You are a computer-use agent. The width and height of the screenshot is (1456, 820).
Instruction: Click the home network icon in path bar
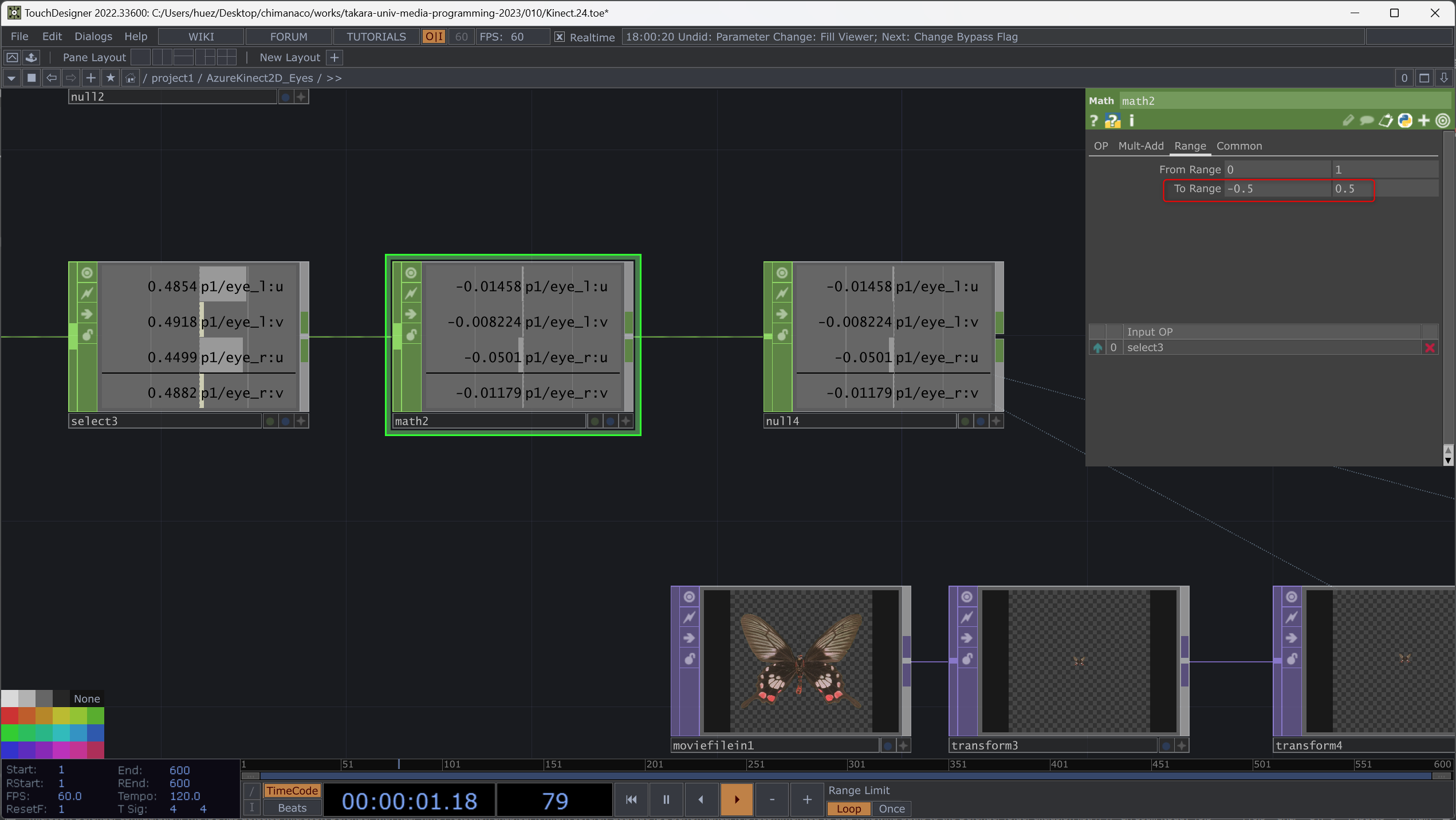coord(131,78)
